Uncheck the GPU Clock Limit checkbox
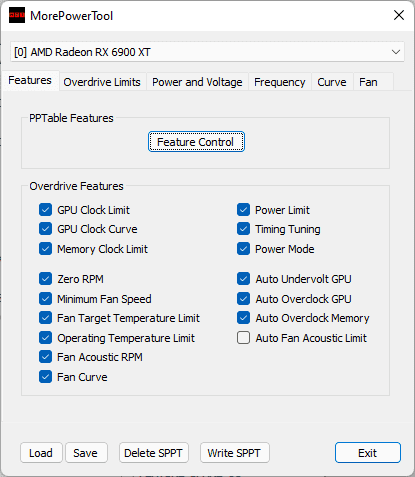Viewport: 415px width, 477px height. coord(45,210)
